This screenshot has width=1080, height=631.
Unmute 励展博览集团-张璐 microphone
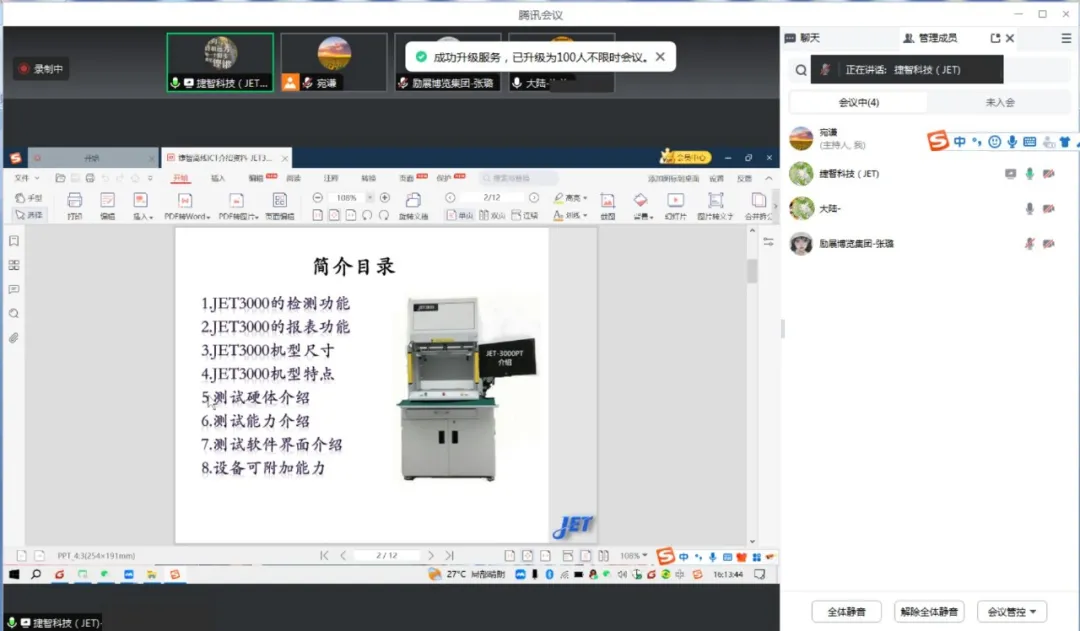1030,243
